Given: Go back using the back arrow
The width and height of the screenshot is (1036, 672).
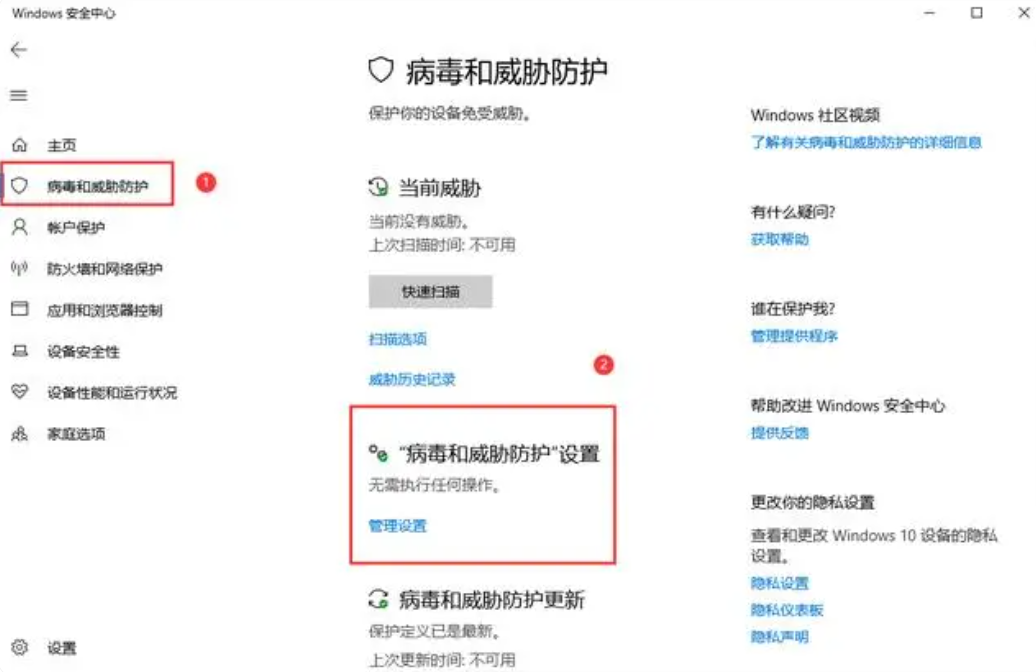Looking at the screenshot, I should coord(19,50).
